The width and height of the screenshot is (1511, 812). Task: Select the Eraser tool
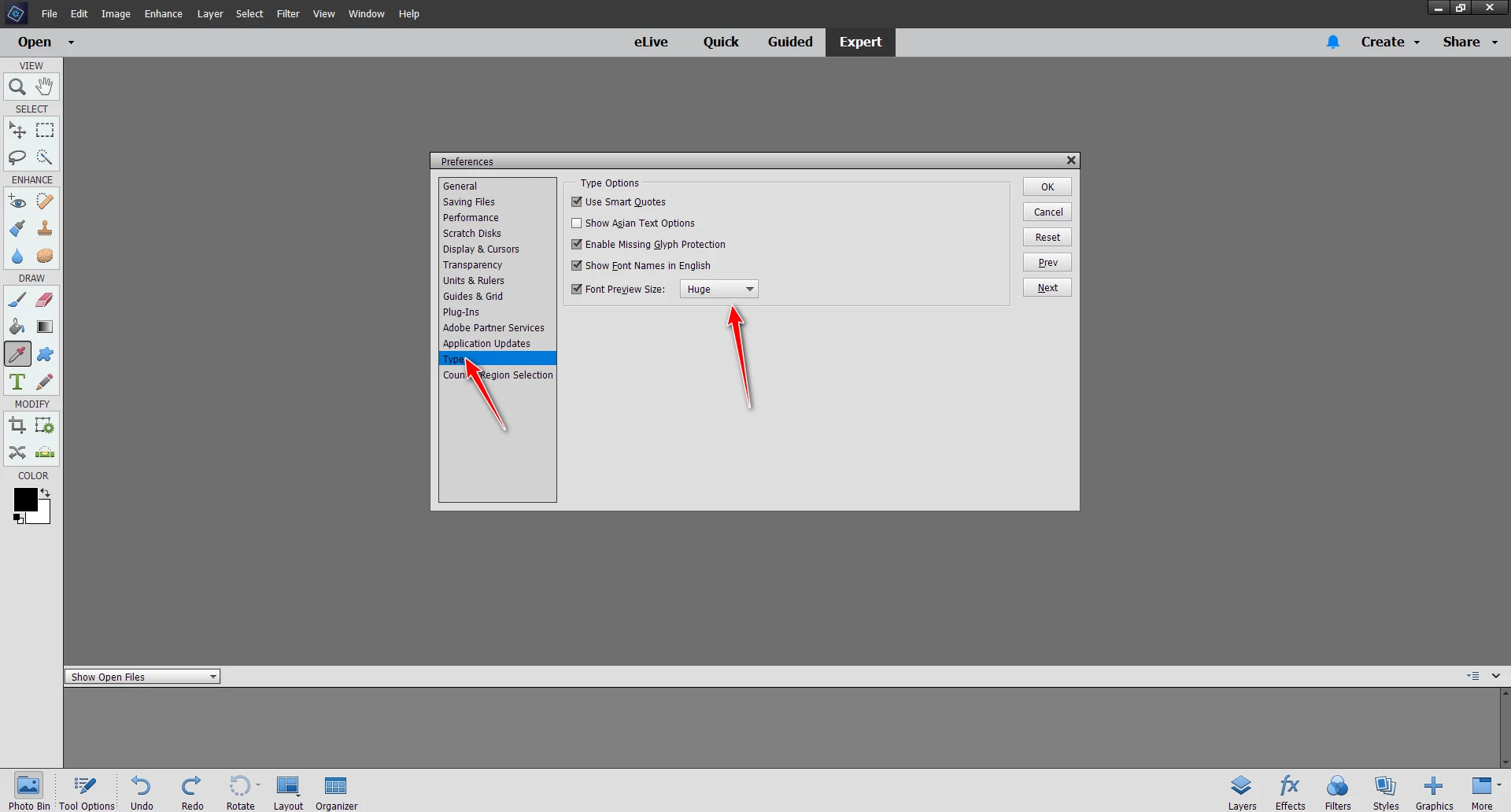[45, 300]
